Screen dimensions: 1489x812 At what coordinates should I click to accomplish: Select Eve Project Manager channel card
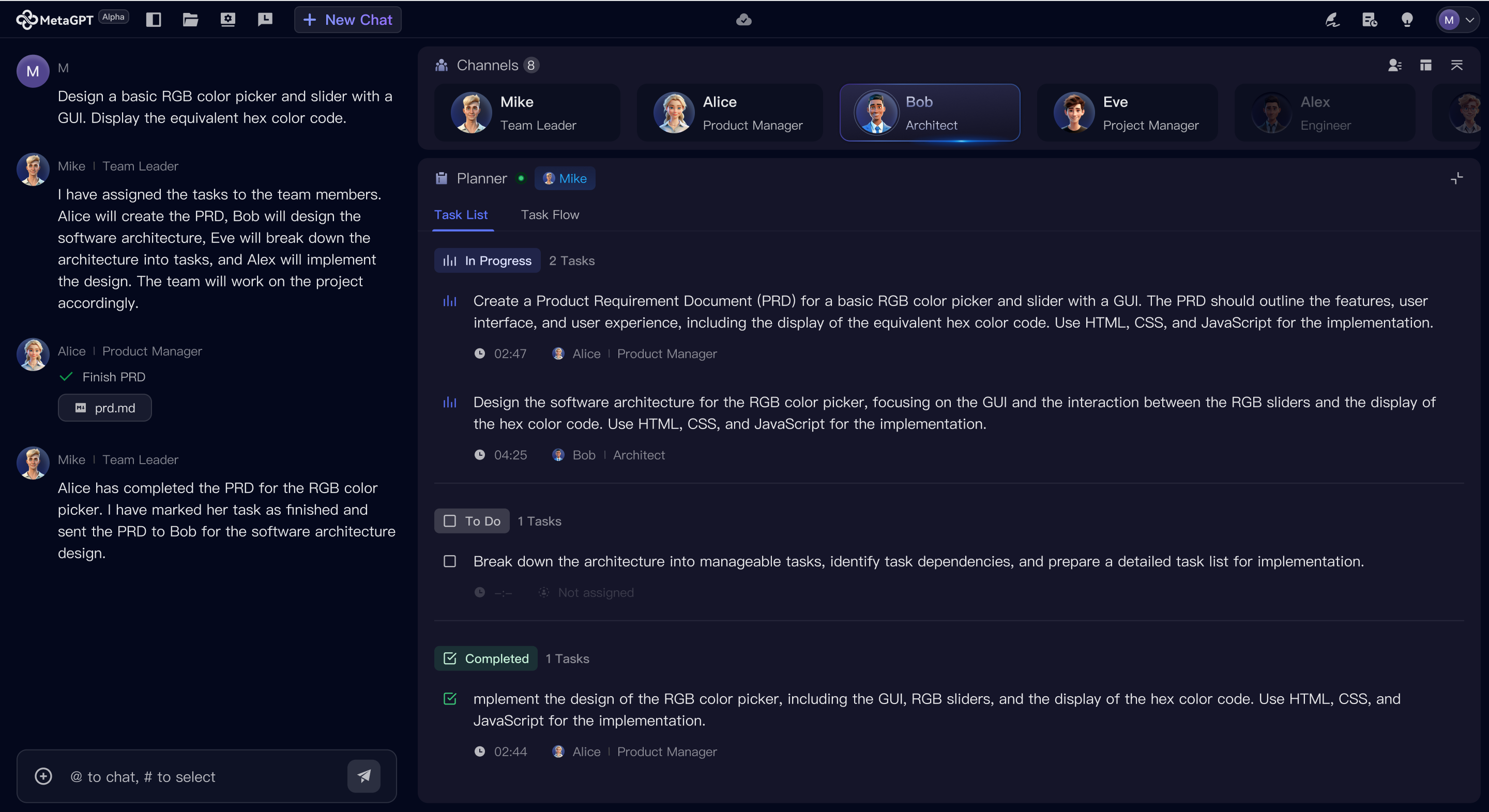(1127, 113)
